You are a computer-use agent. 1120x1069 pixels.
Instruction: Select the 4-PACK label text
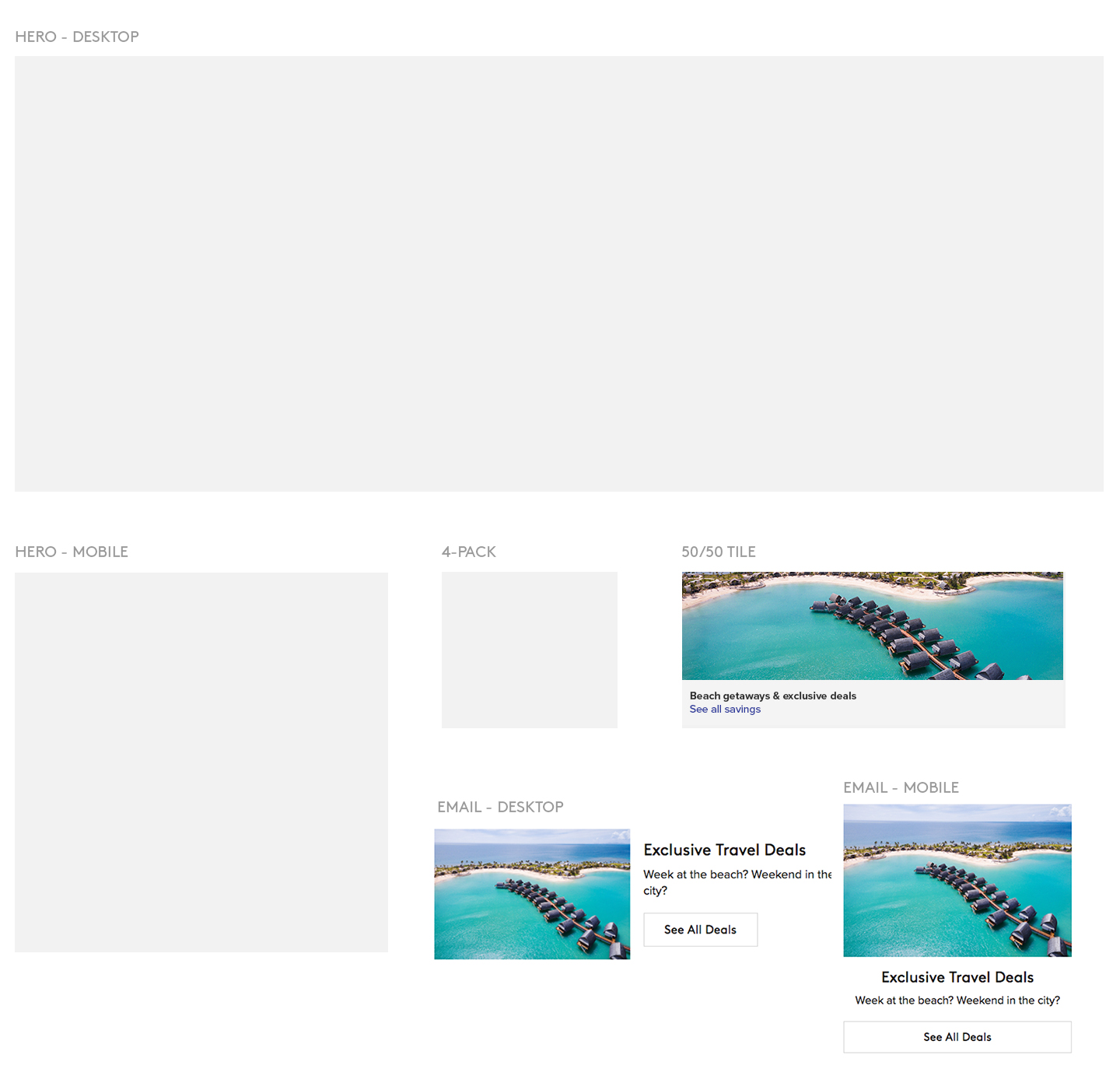click(x=468, y=552)
